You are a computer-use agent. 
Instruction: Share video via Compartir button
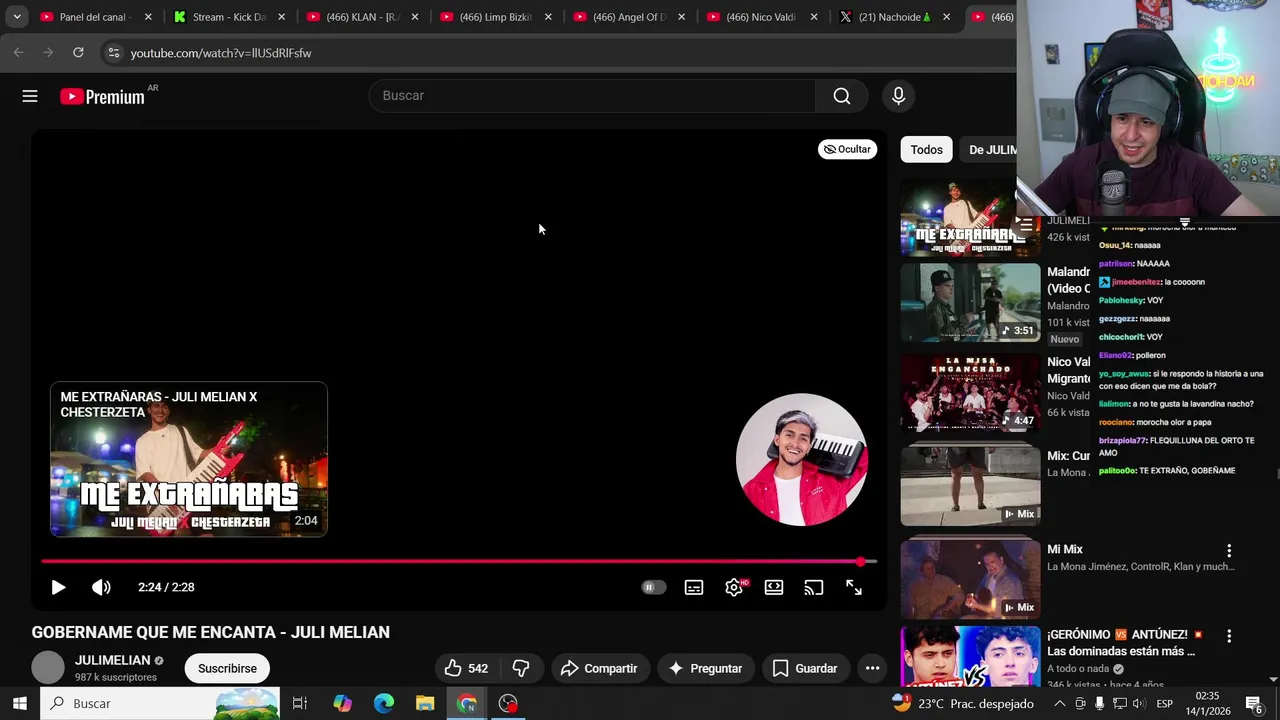(x=599, y=668)
